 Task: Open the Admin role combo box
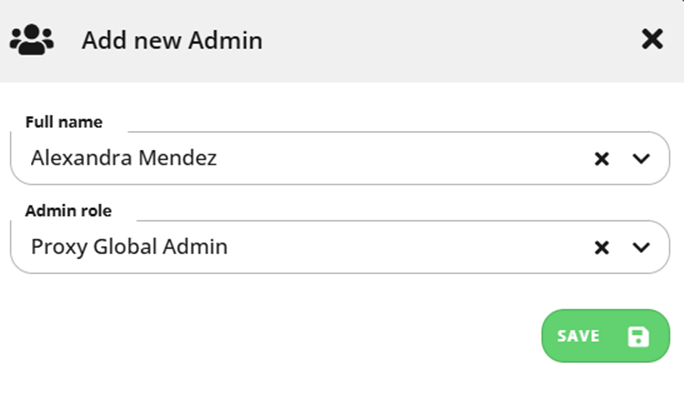coord(340,247)
